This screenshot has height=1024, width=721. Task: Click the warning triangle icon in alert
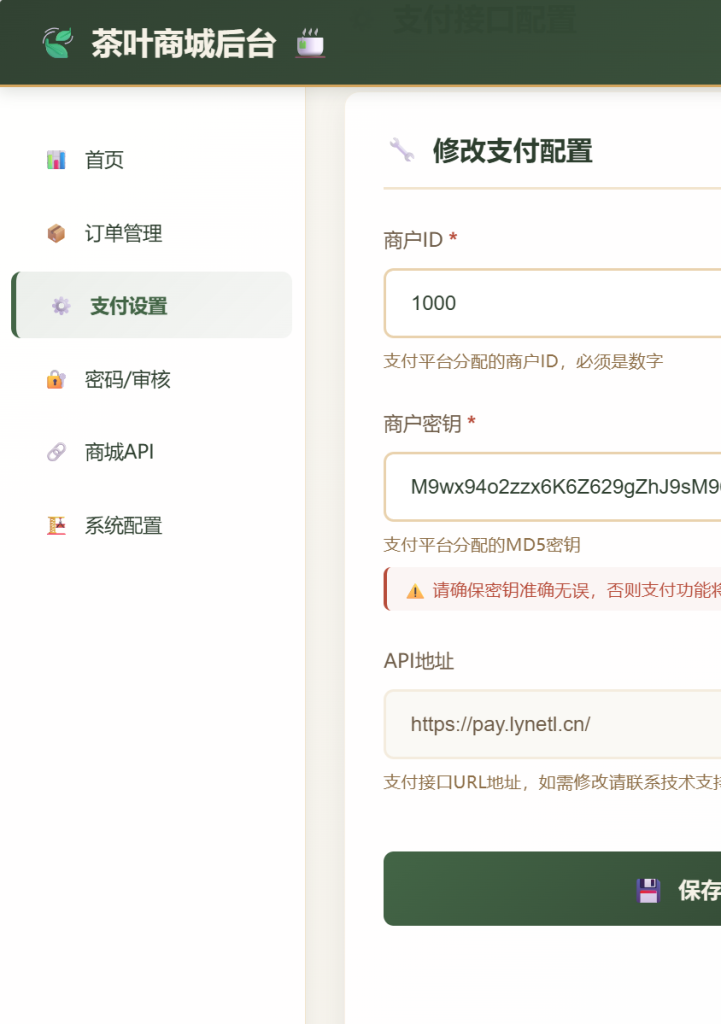pyautogui.click(x=415, y=591)
